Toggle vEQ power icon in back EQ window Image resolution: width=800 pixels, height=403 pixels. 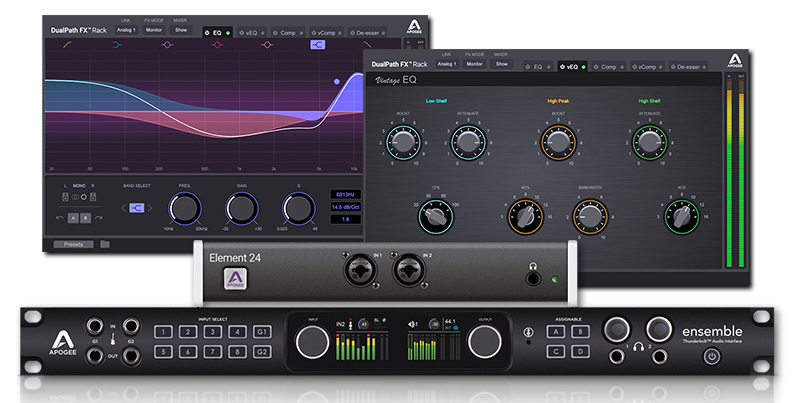point(241,33)
